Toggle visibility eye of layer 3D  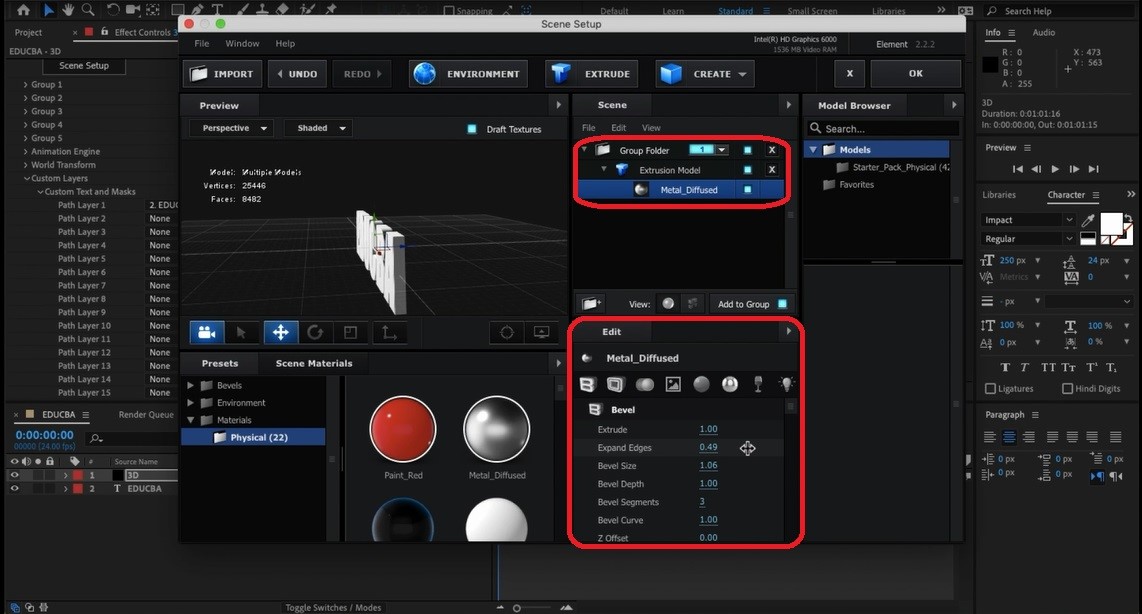(x=14, y=475)
